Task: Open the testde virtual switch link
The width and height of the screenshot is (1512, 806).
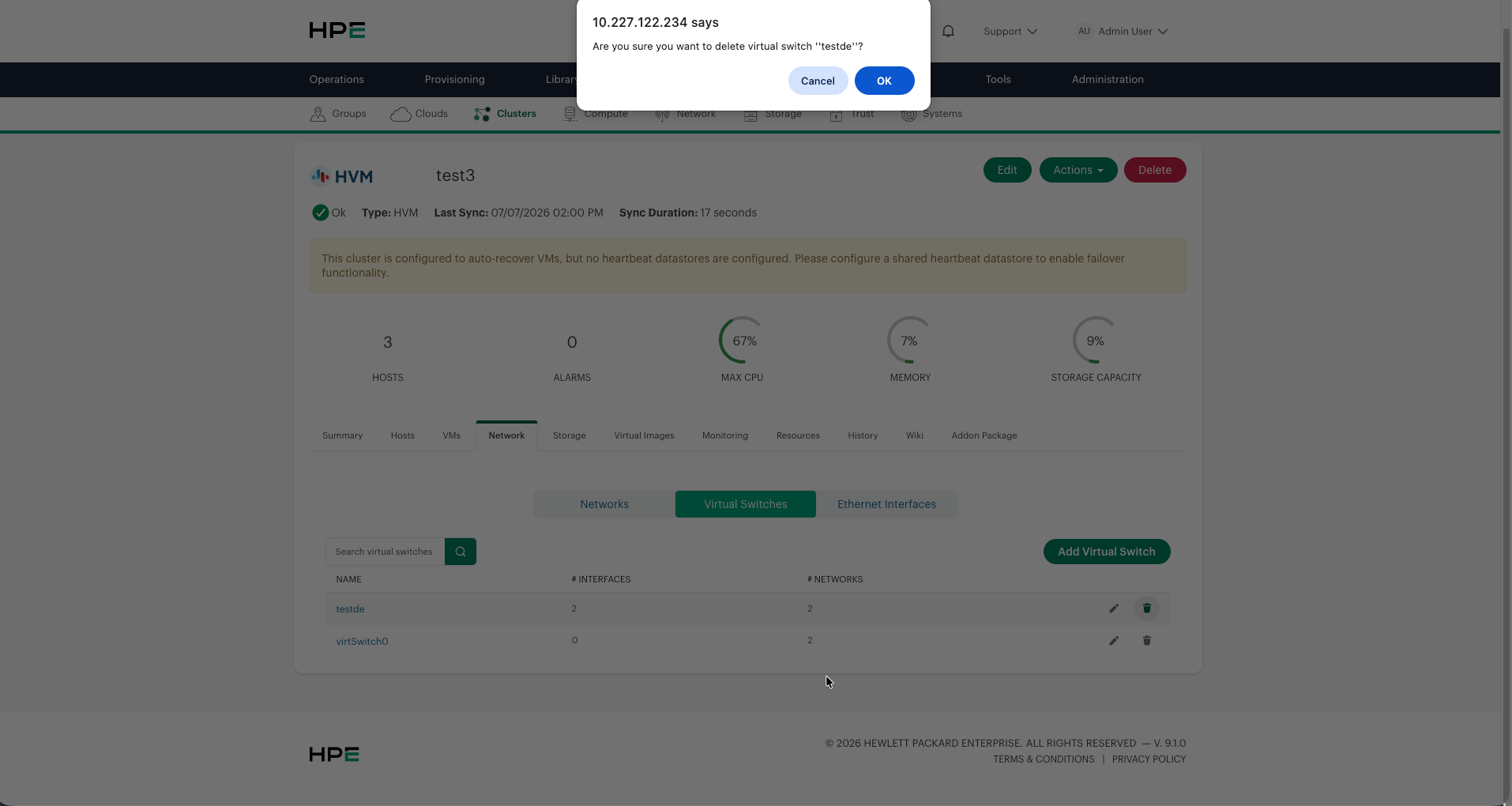Action: 350,609
